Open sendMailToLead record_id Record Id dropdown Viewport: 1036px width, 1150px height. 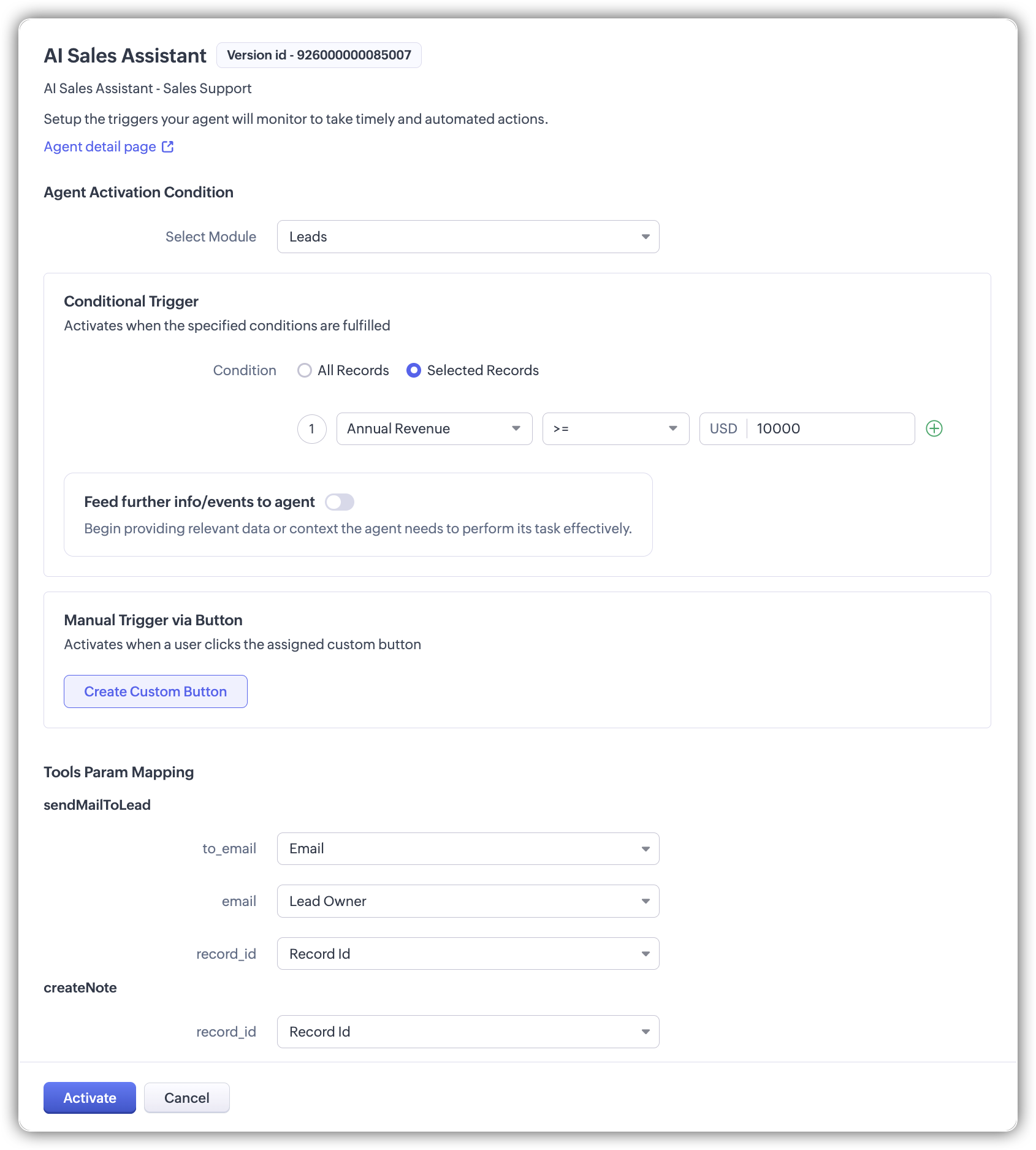click(x=468, y=954)
